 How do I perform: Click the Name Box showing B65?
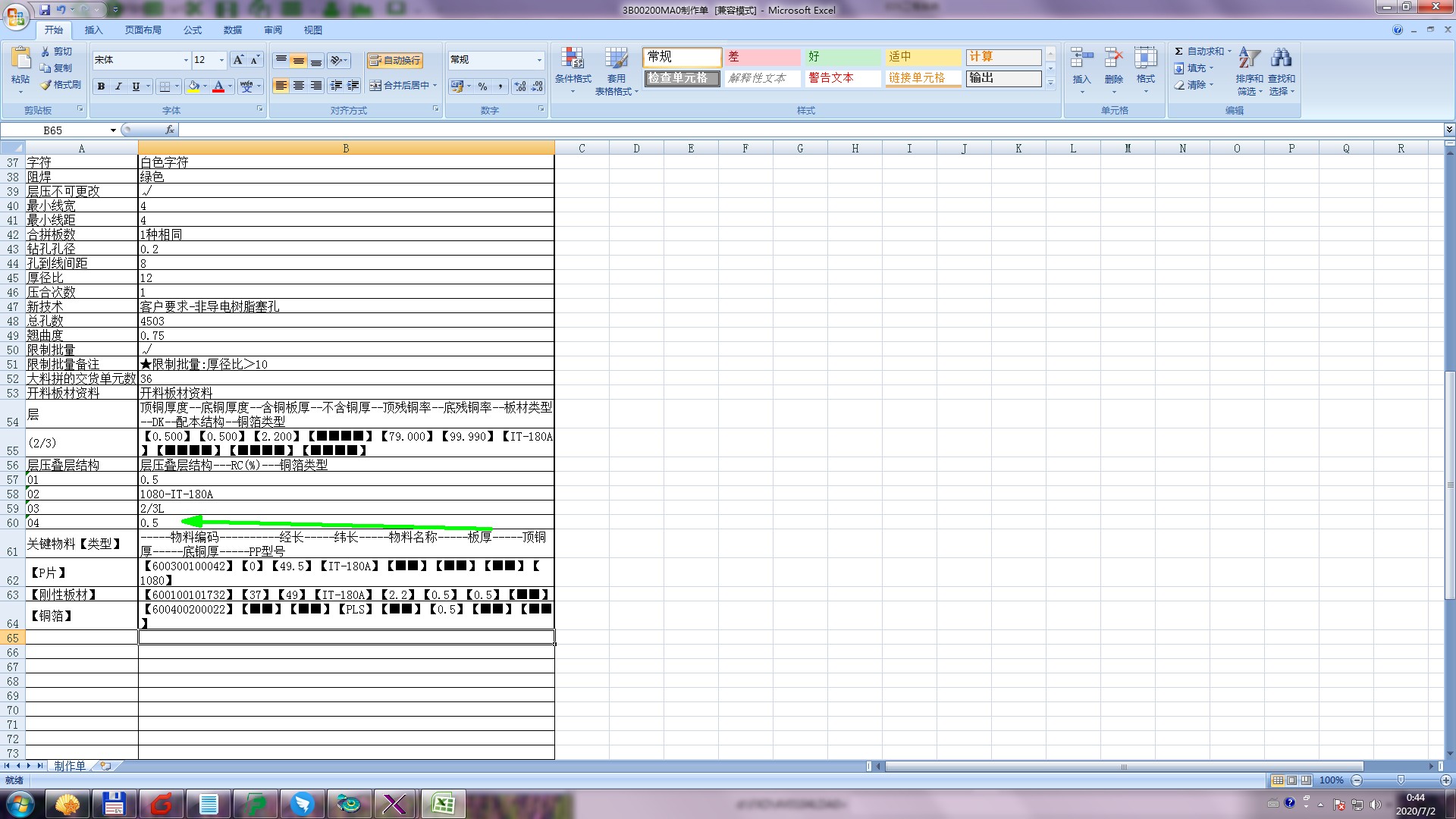pyautogui.click(x=53, y=130)
